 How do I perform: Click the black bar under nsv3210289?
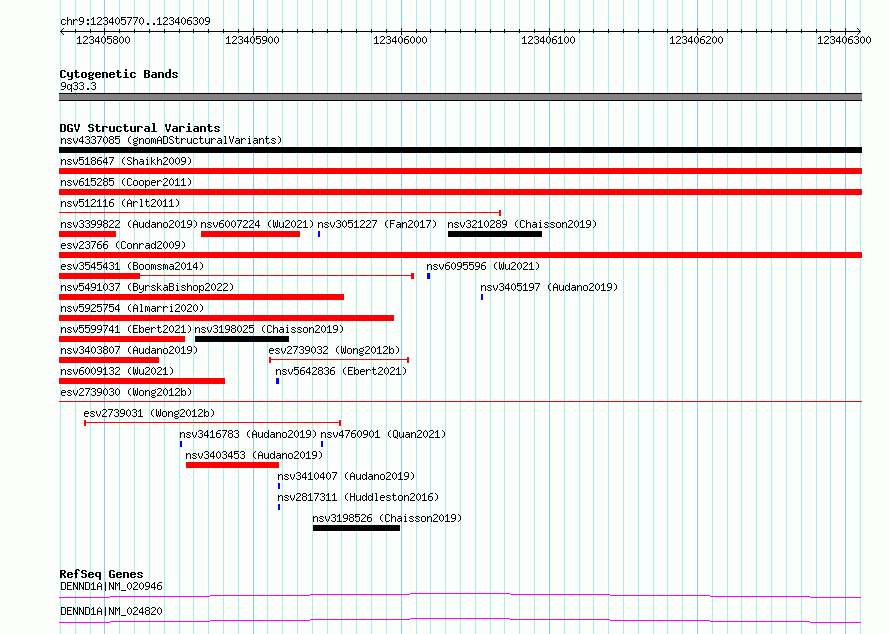[495, 234]
